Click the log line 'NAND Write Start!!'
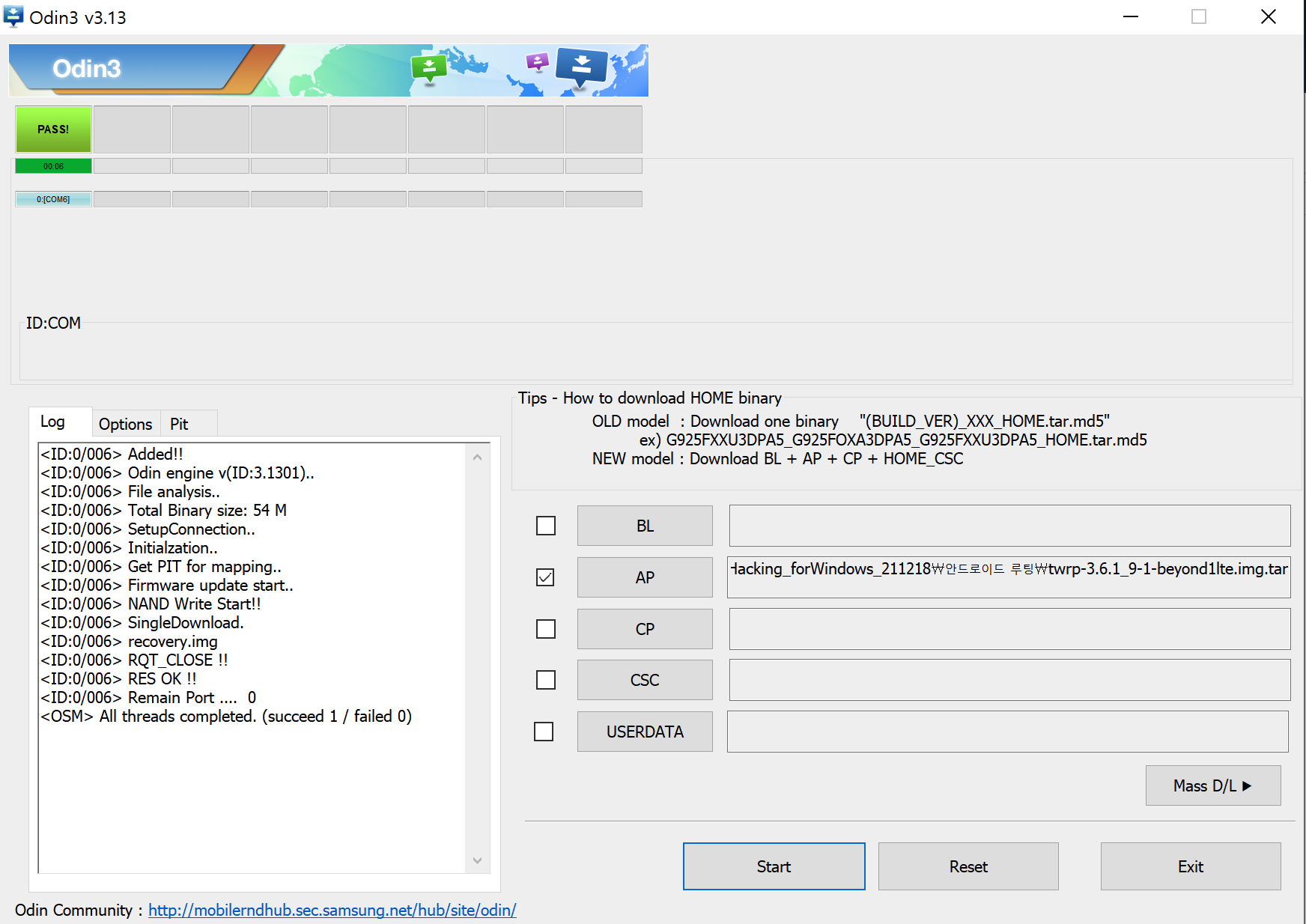This screenshot has height=924, width=1306. coord(151,604)
